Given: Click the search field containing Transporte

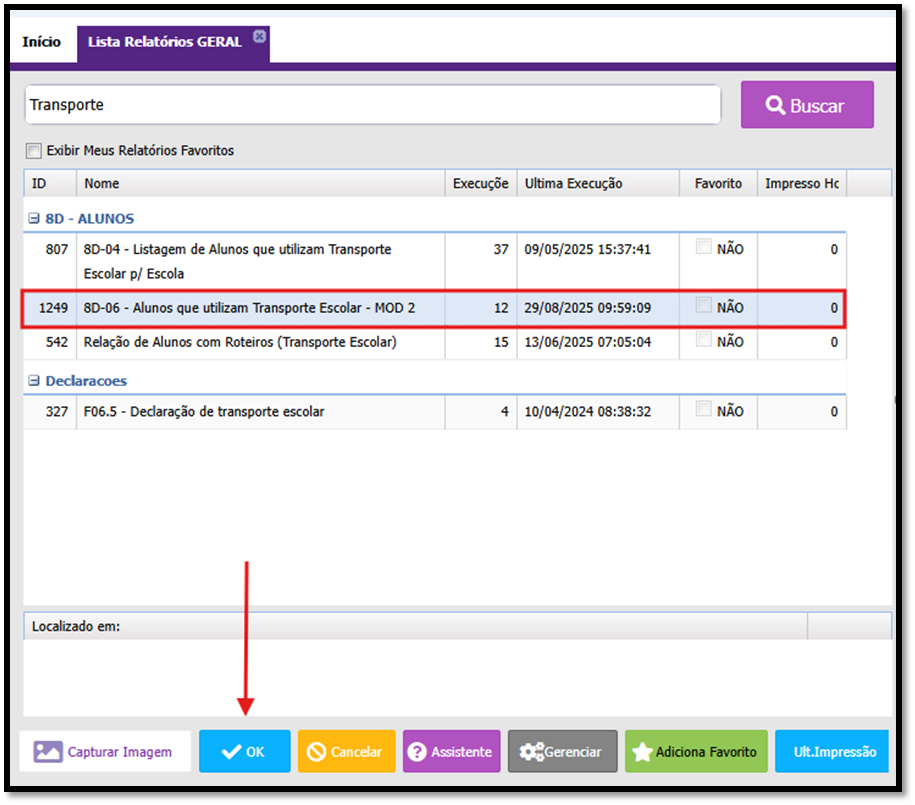Looking at the screenshot, I should [x=372, y=105].
